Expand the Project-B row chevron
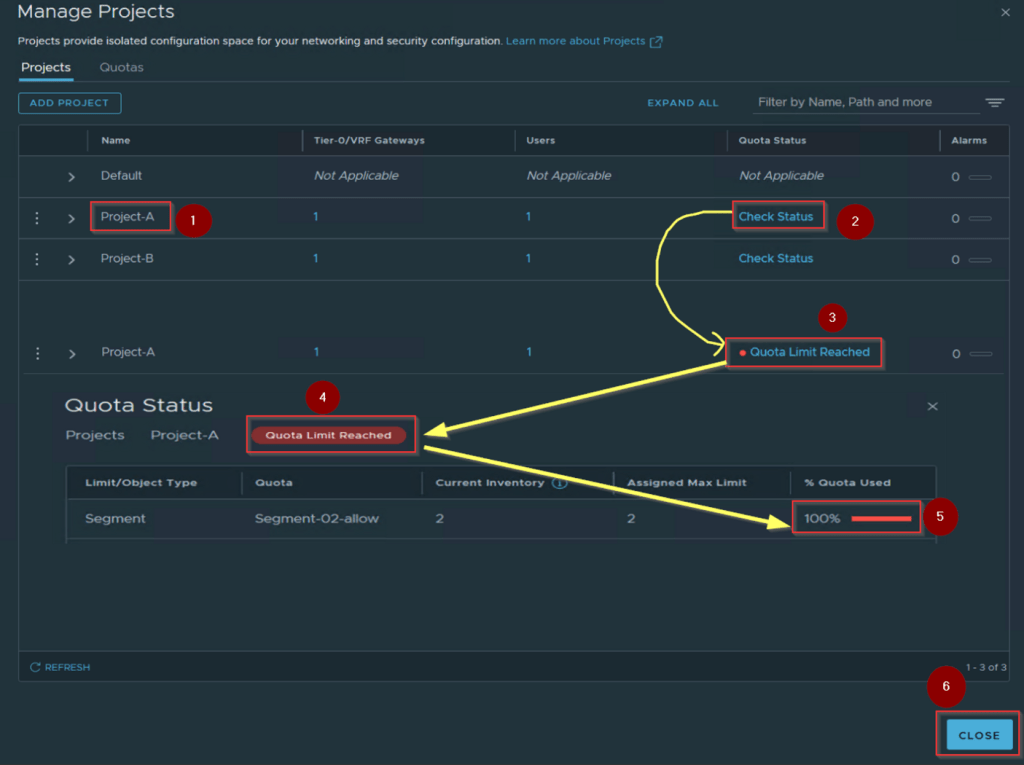 point(71,259)
